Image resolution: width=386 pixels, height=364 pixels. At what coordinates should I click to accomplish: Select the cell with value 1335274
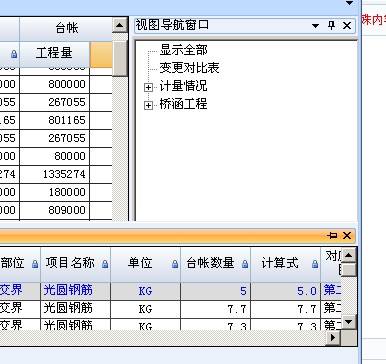(x=54, y=174)
